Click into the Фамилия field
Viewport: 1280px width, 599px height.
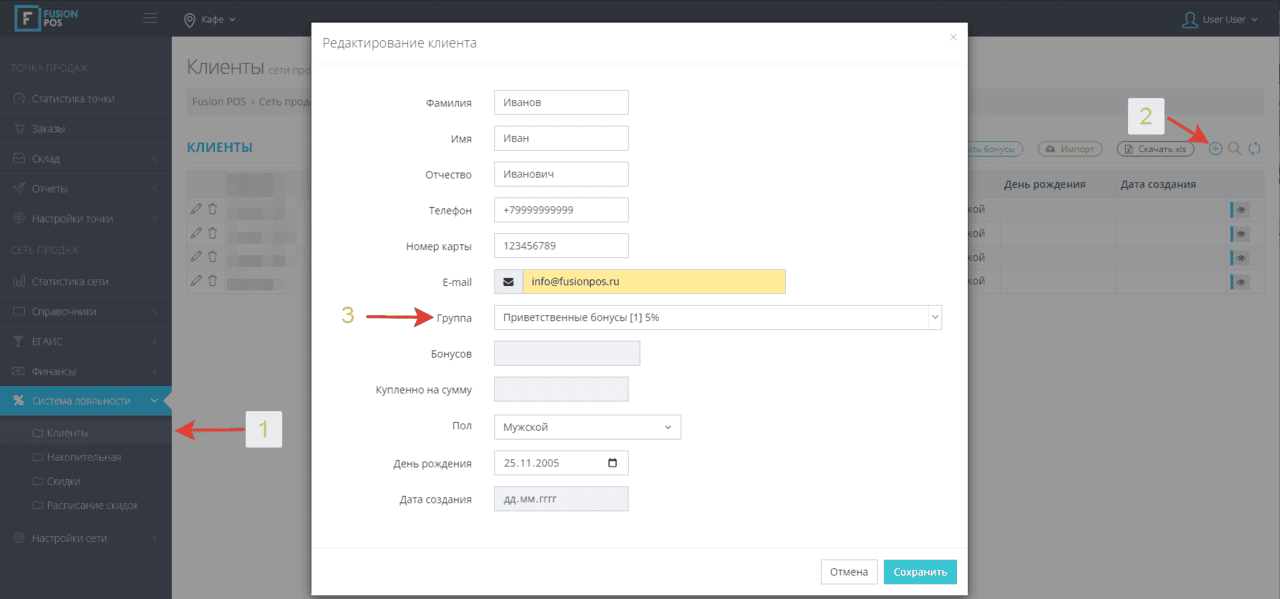[561, 102]
